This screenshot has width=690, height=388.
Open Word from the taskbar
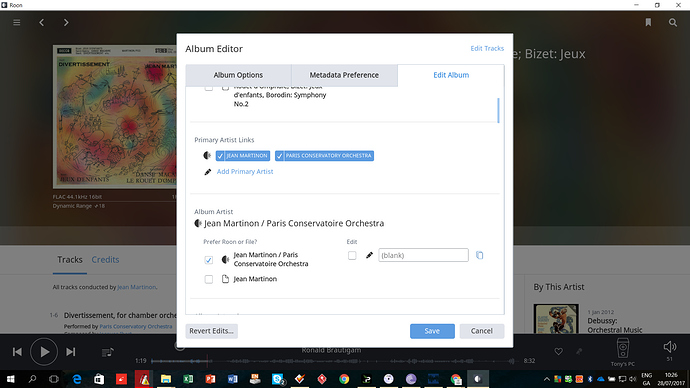[x=233, y=379]
